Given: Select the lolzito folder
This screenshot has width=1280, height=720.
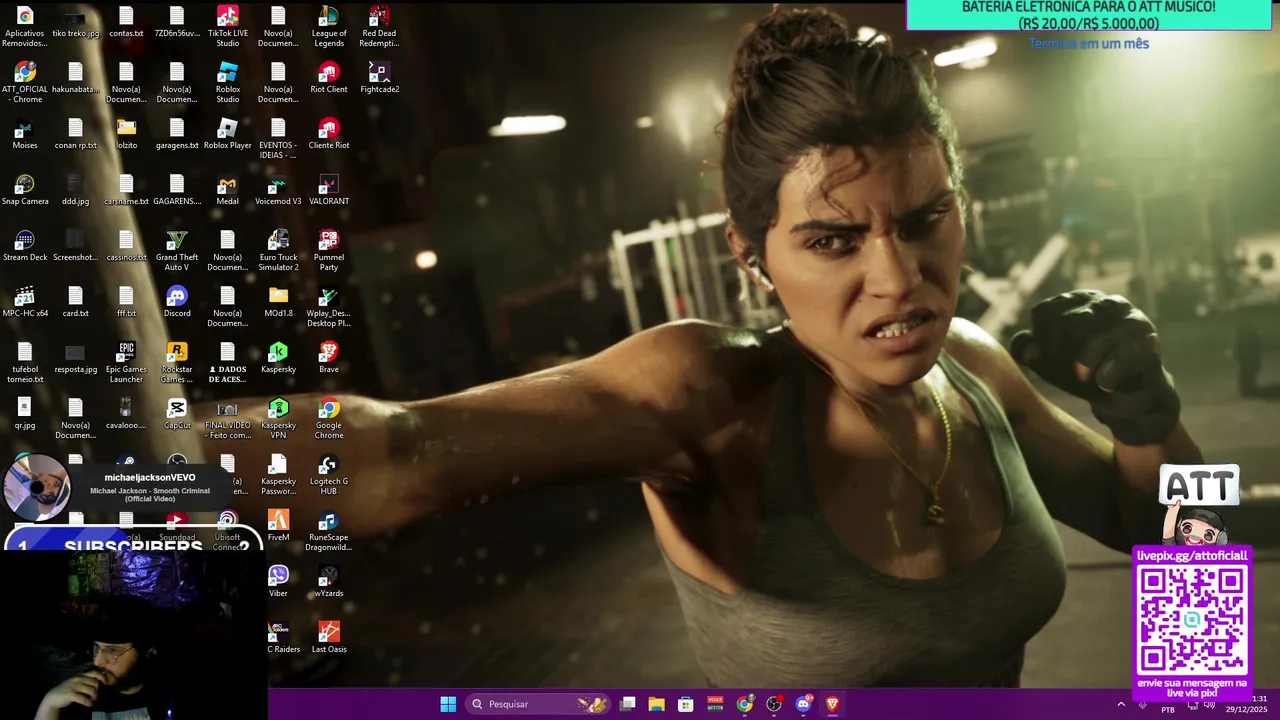Looking at the screenshot, I should 126,134.
